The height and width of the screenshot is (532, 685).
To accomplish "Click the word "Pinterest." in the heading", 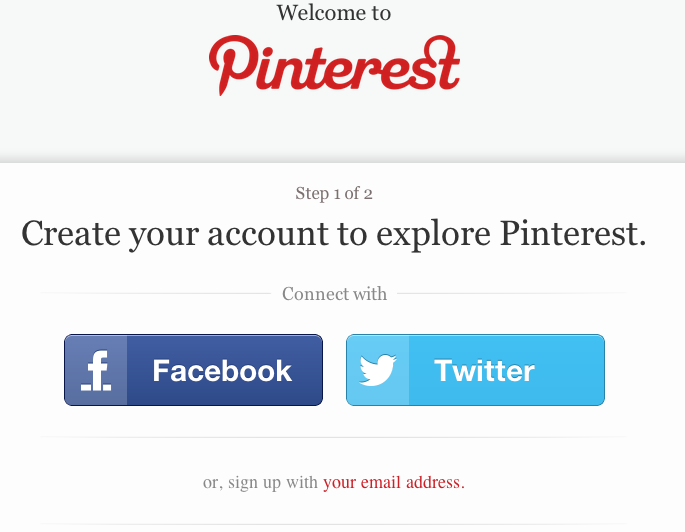I will point(573,233).
